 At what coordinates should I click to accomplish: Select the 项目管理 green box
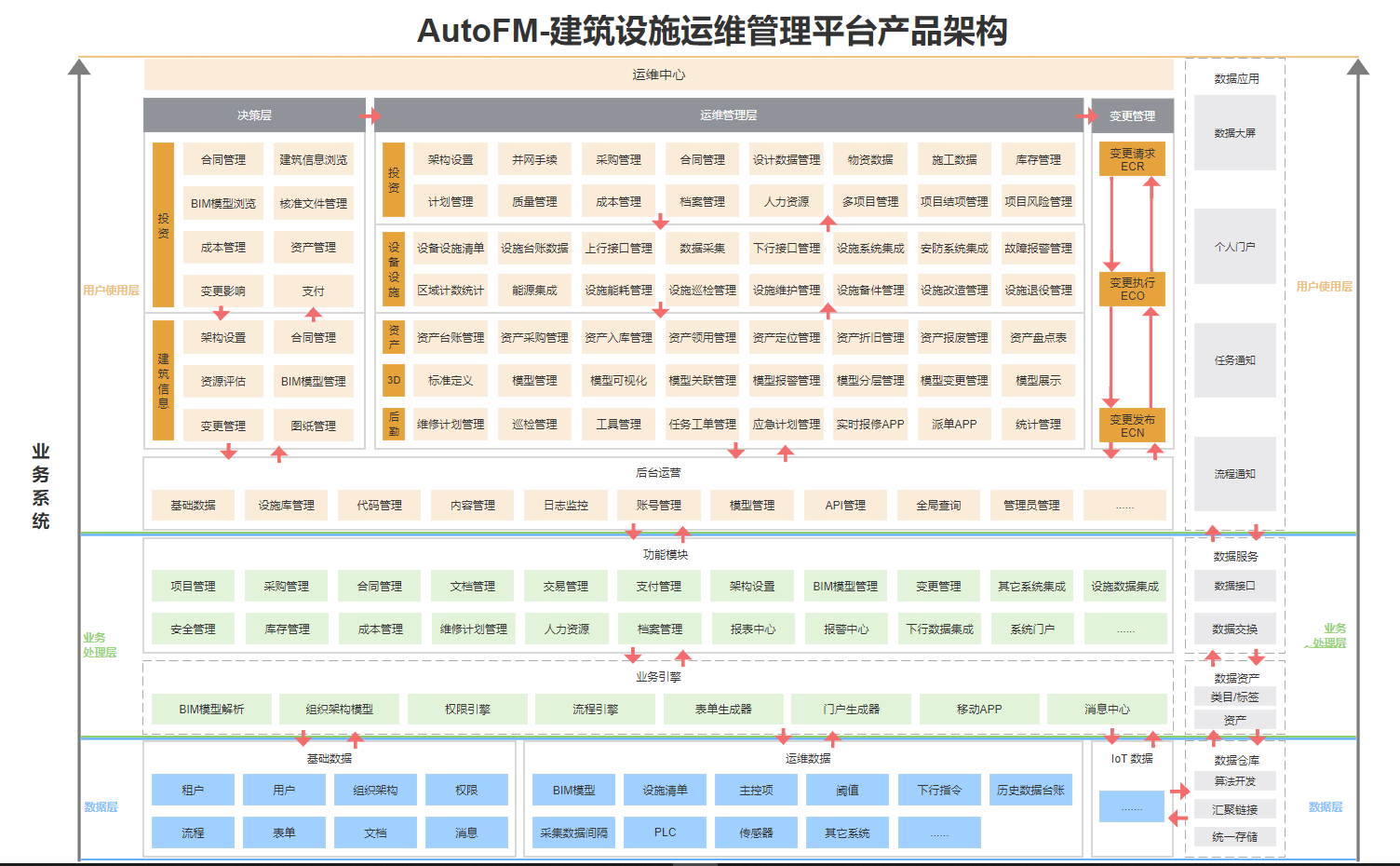click(x=193, y=586)
